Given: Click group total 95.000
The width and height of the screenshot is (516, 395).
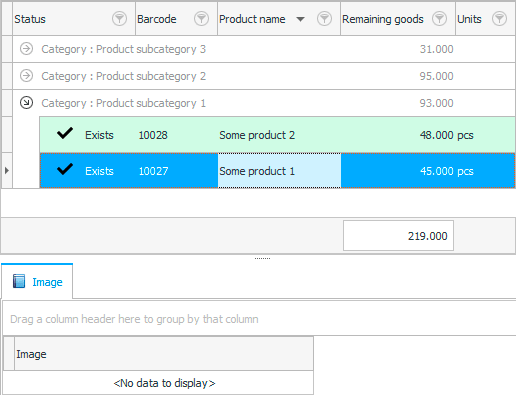Looking at the screenshot, I should (x=436, y=76).
